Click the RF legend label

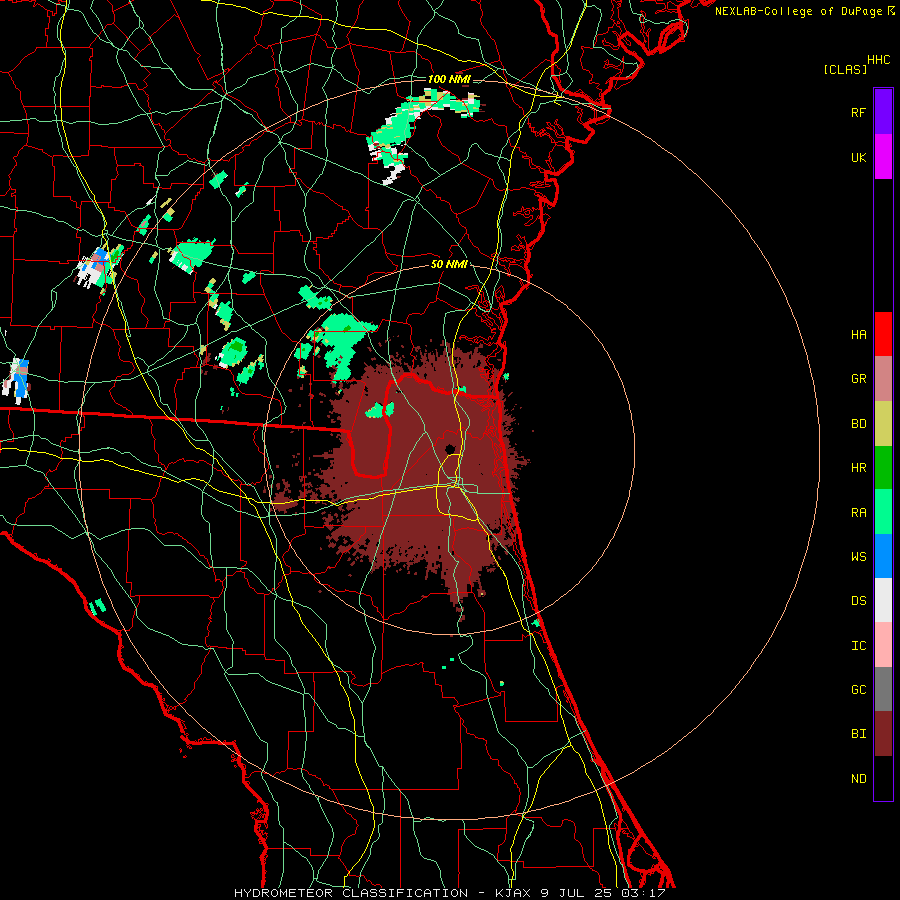(858, 112)
